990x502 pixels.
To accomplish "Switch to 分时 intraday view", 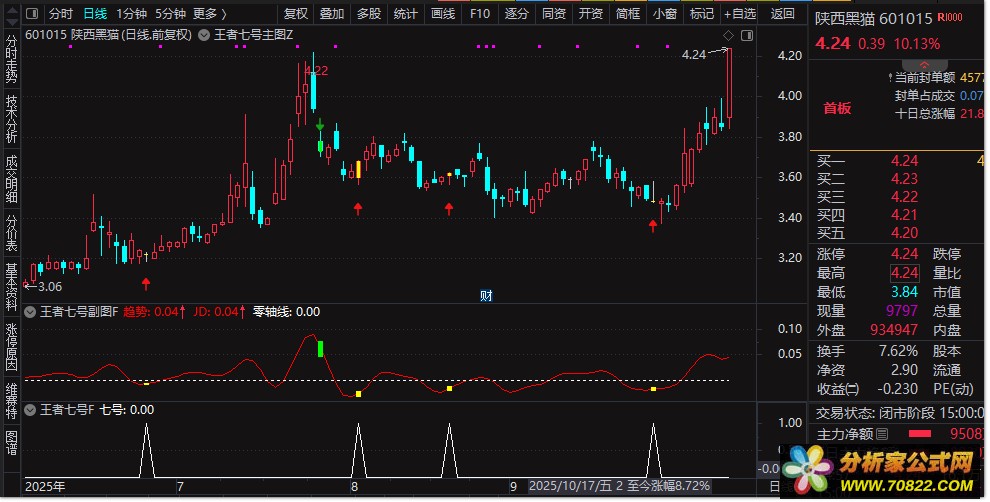I will (x=61, y=13).
